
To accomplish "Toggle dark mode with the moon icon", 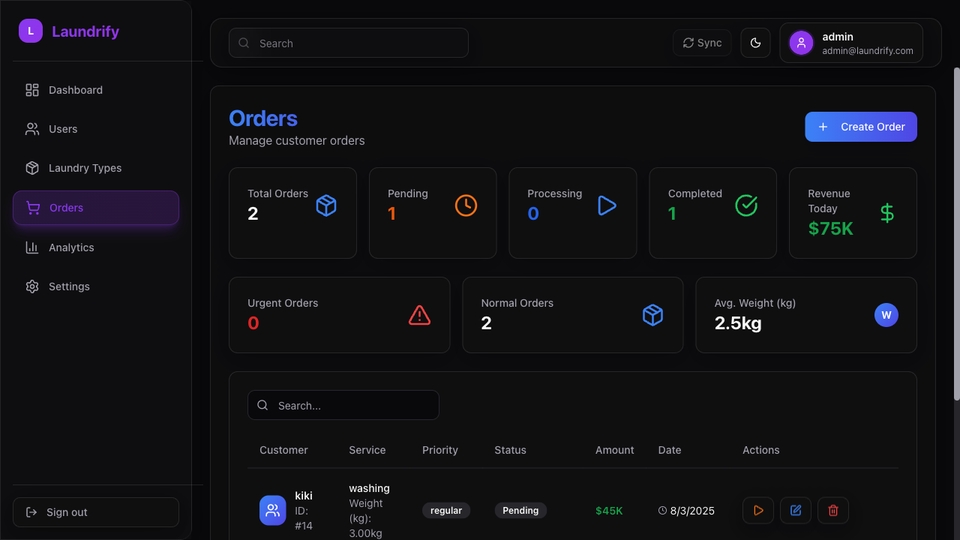I will click(x=756, y=43).
